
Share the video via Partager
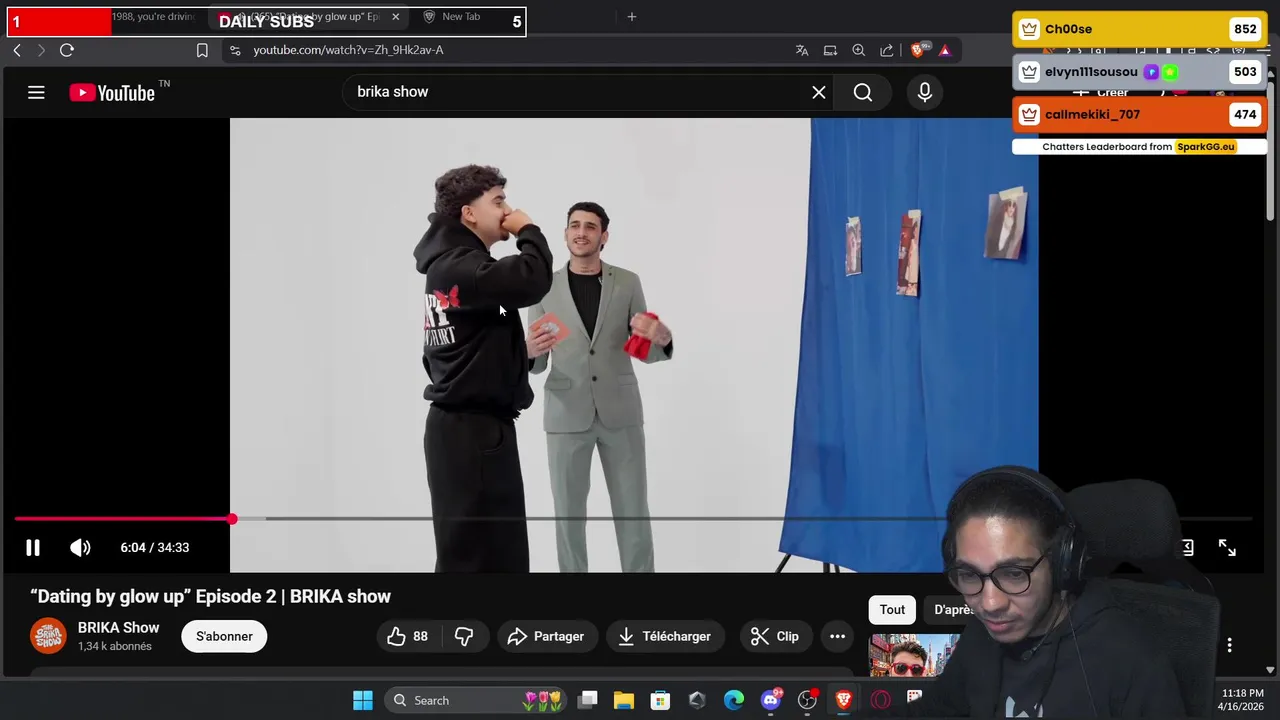(546, 636)
